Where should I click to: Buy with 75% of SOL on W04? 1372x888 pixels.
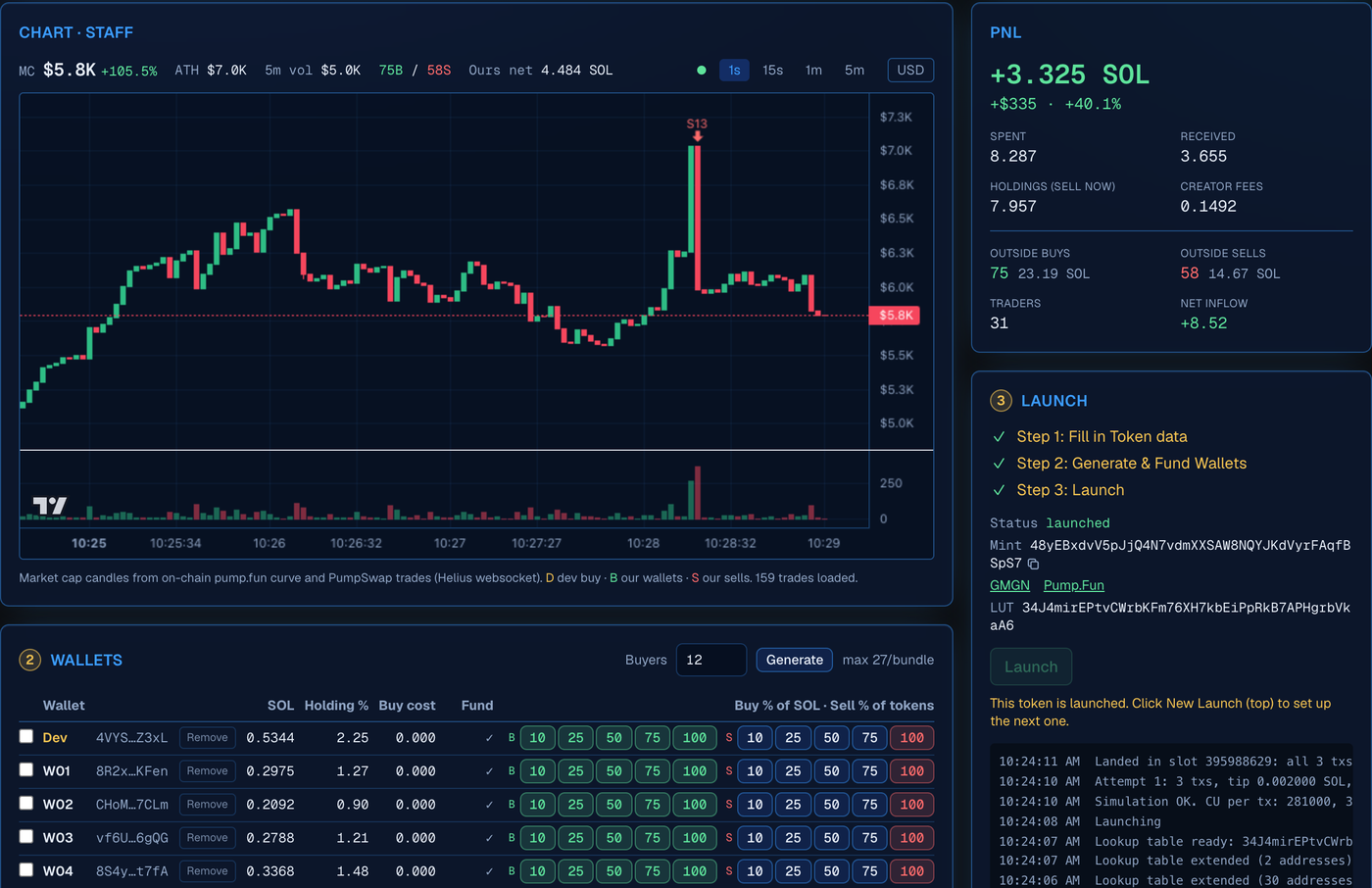(653, 871)
